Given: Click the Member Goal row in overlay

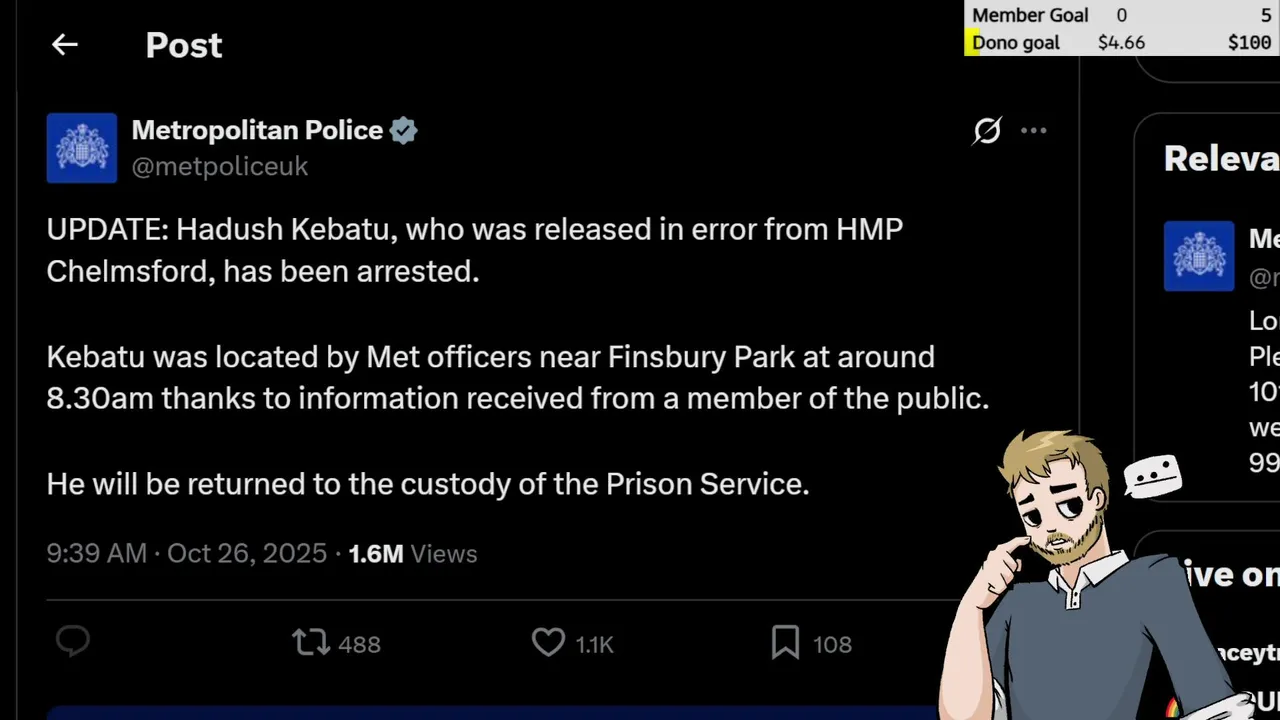Looking at the screenshot, I should coord(1120,15).
